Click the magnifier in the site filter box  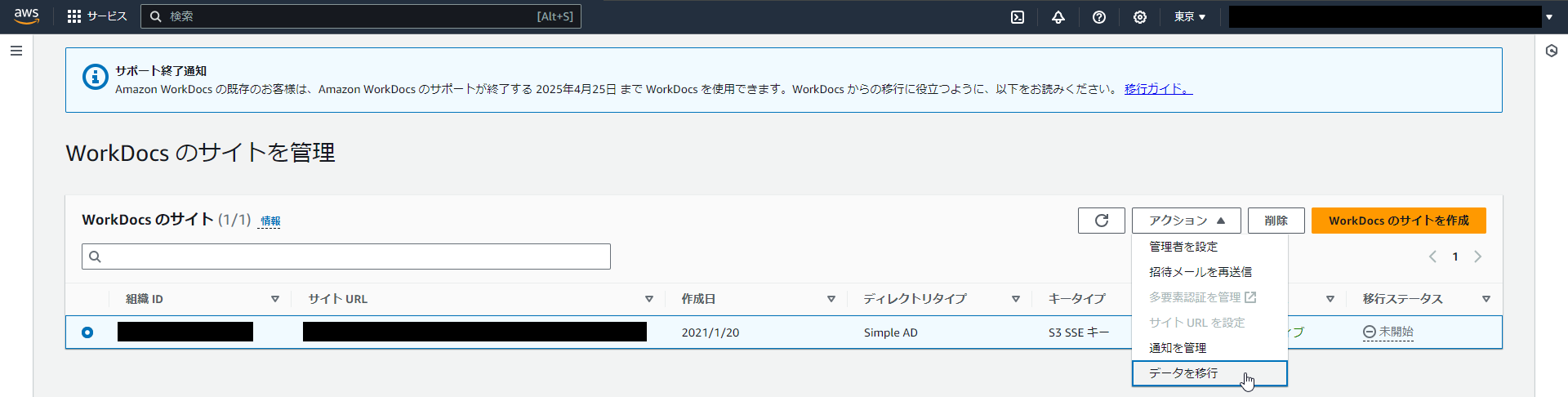coord(95,256)
